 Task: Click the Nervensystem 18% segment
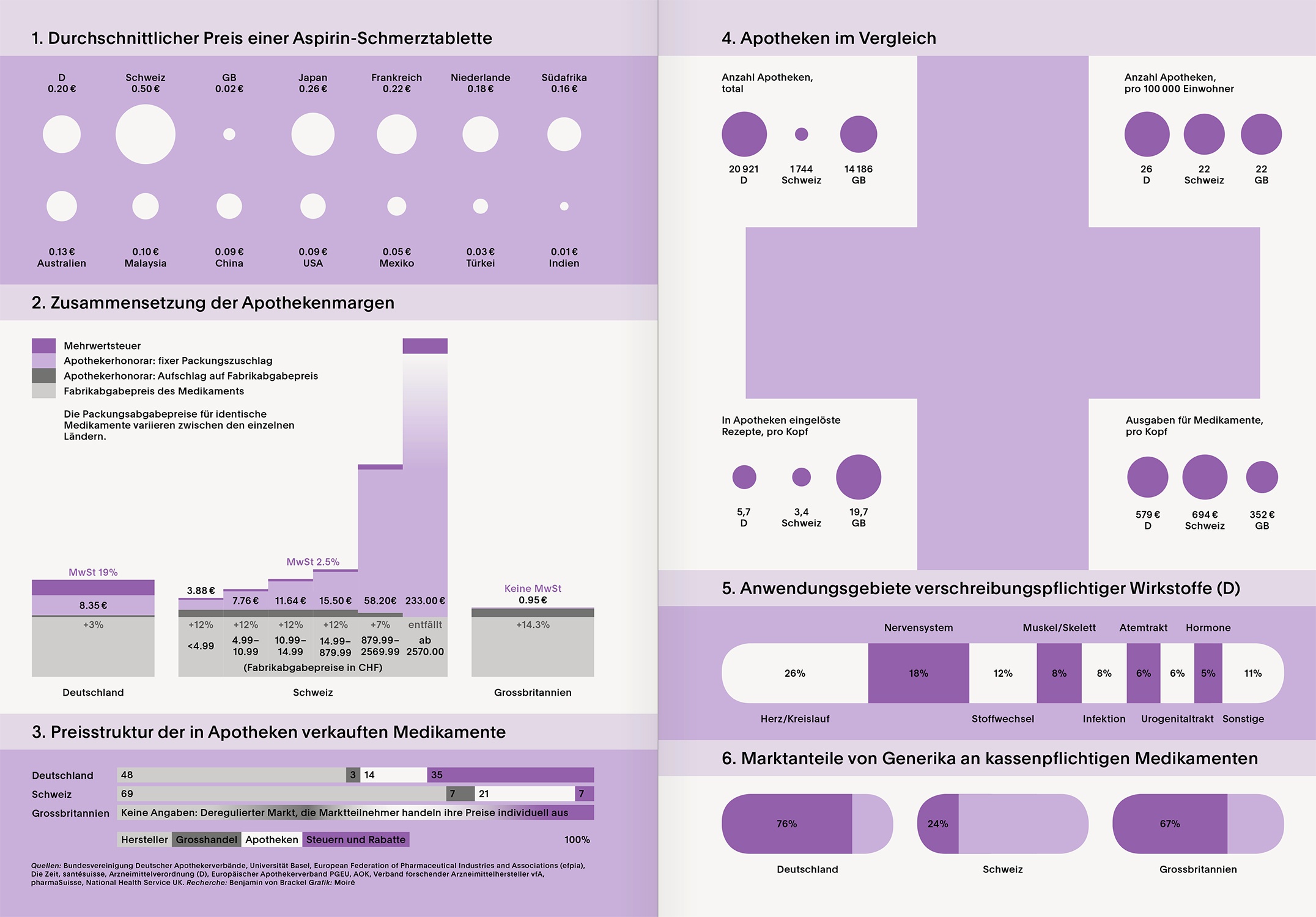[918, 673]
